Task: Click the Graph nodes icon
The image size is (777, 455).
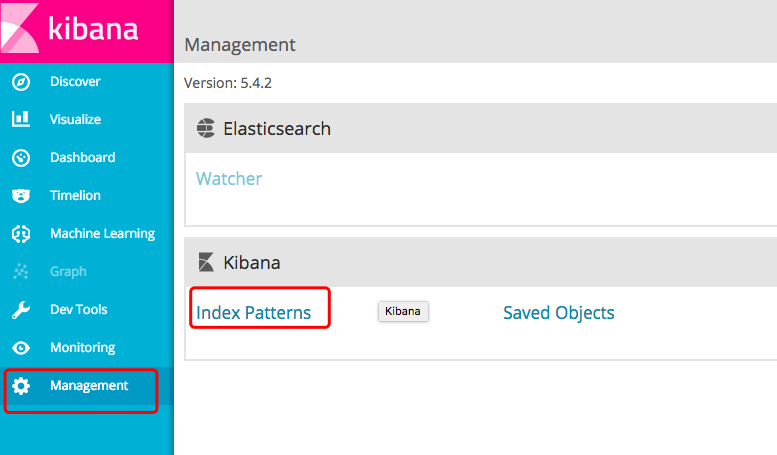Action: click(21, 272)
